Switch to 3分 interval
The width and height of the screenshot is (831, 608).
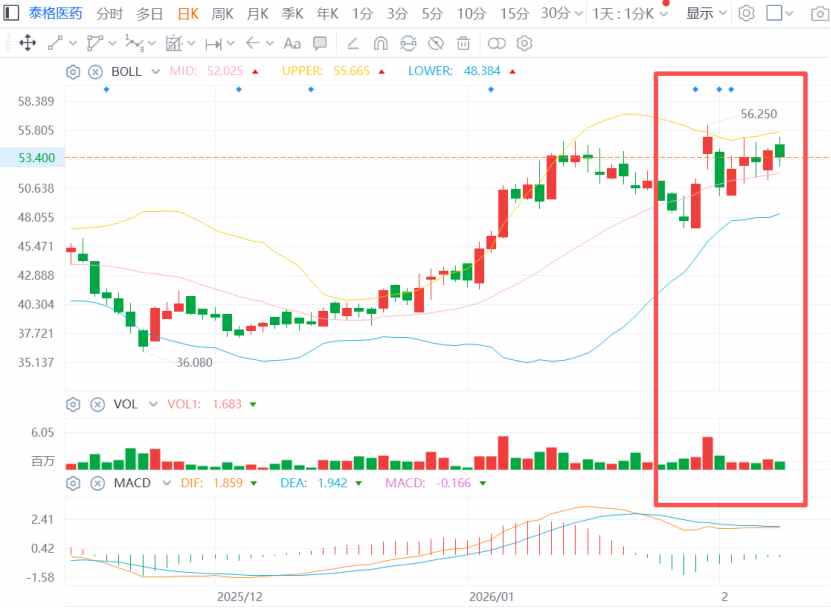(397, 13)
